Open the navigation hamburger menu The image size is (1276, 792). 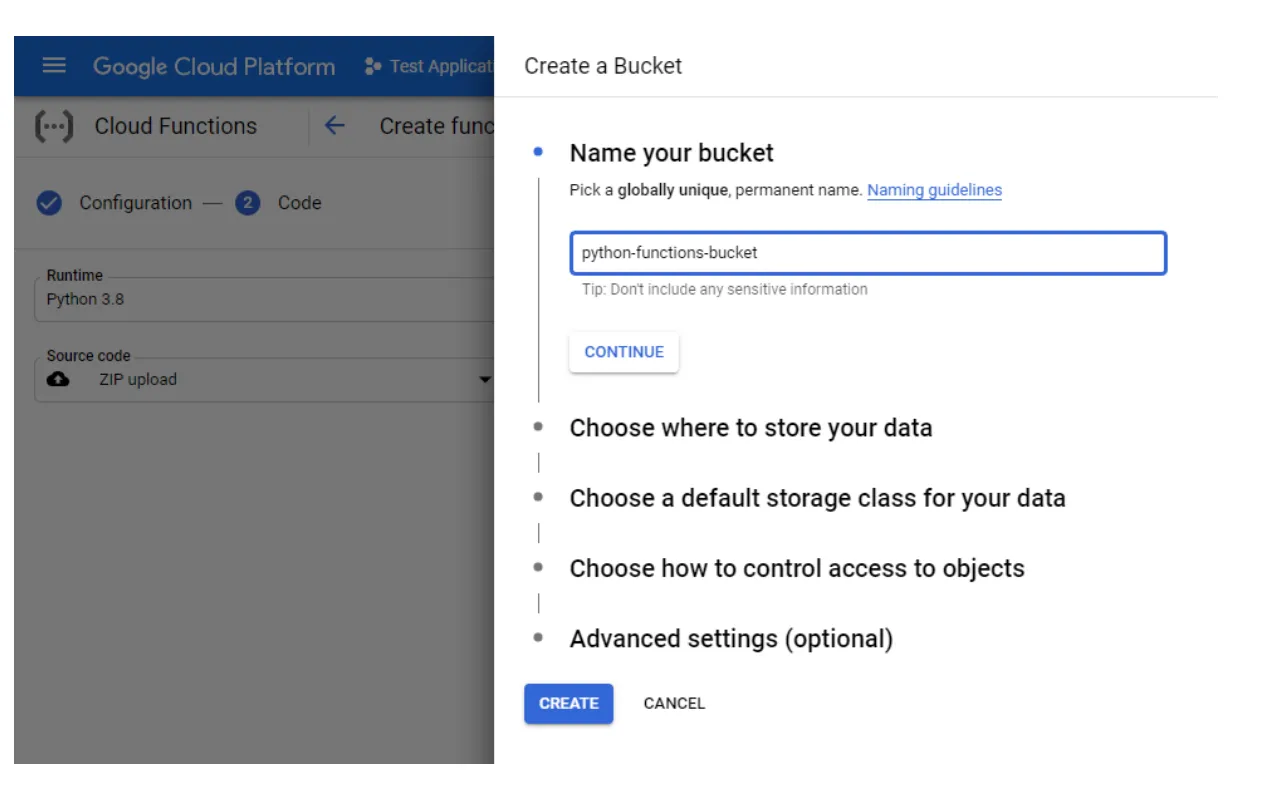[53, 66]
